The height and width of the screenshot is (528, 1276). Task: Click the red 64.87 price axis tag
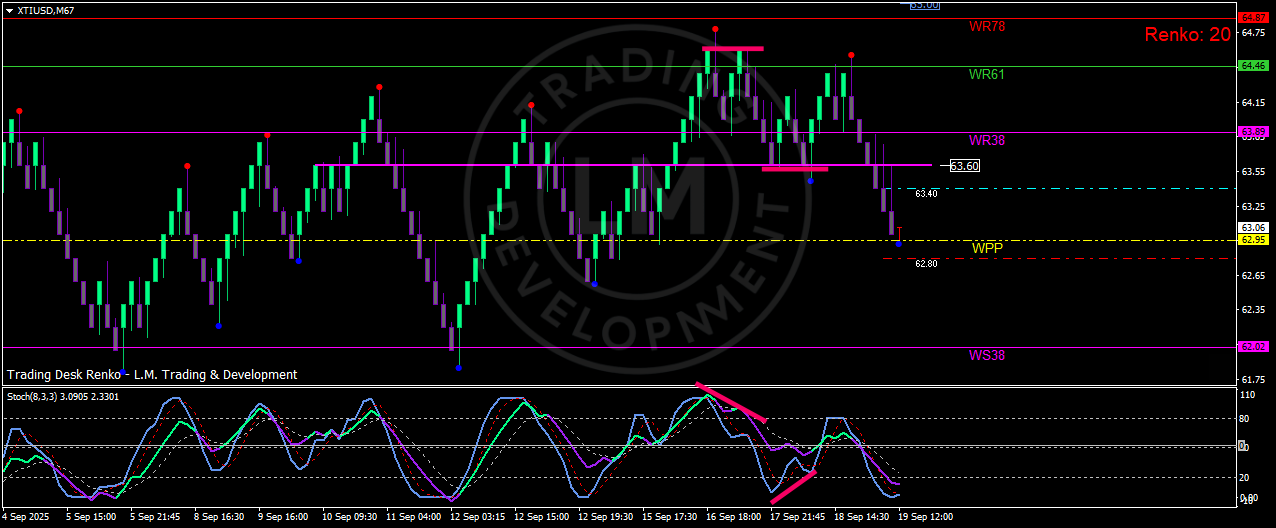(1252, 18)
